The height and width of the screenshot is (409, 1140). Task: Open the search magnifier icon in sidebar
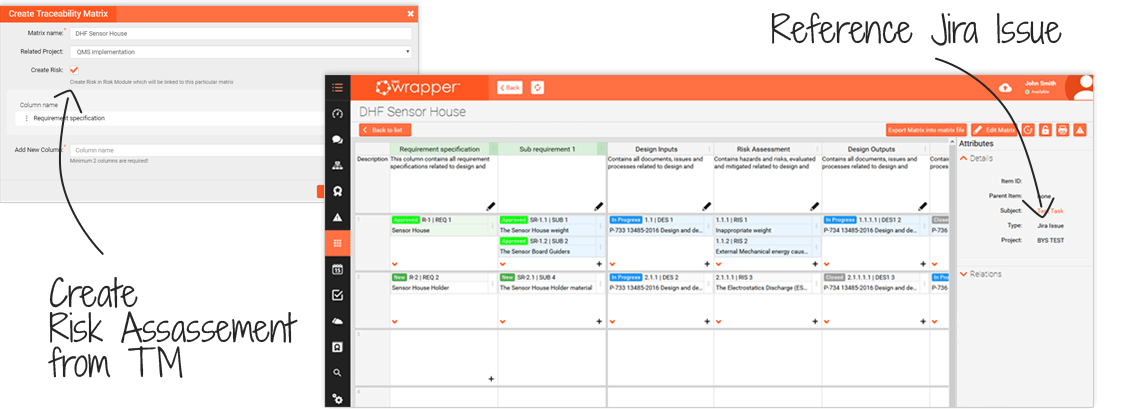point(337,373)
